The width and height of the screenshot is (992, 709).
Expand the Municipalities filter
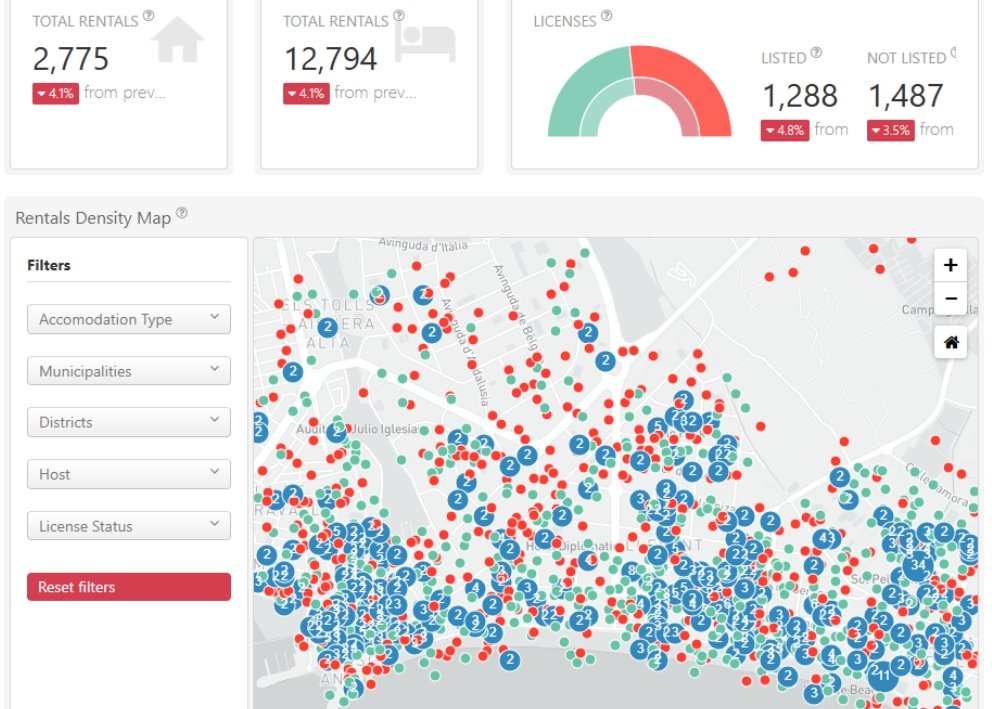[x=129, y=371]
